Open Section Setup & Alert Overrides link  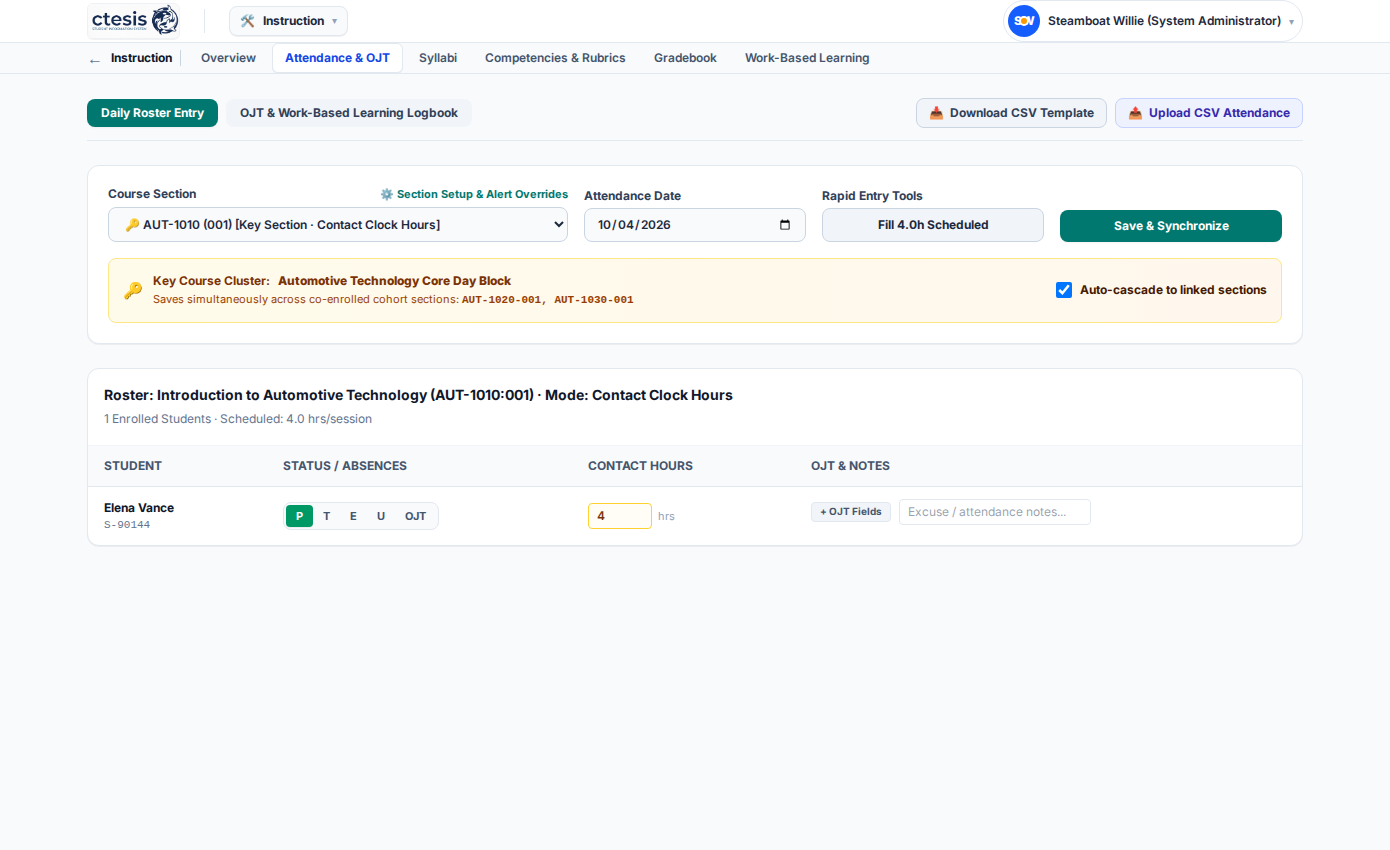(x=474, y=194)
